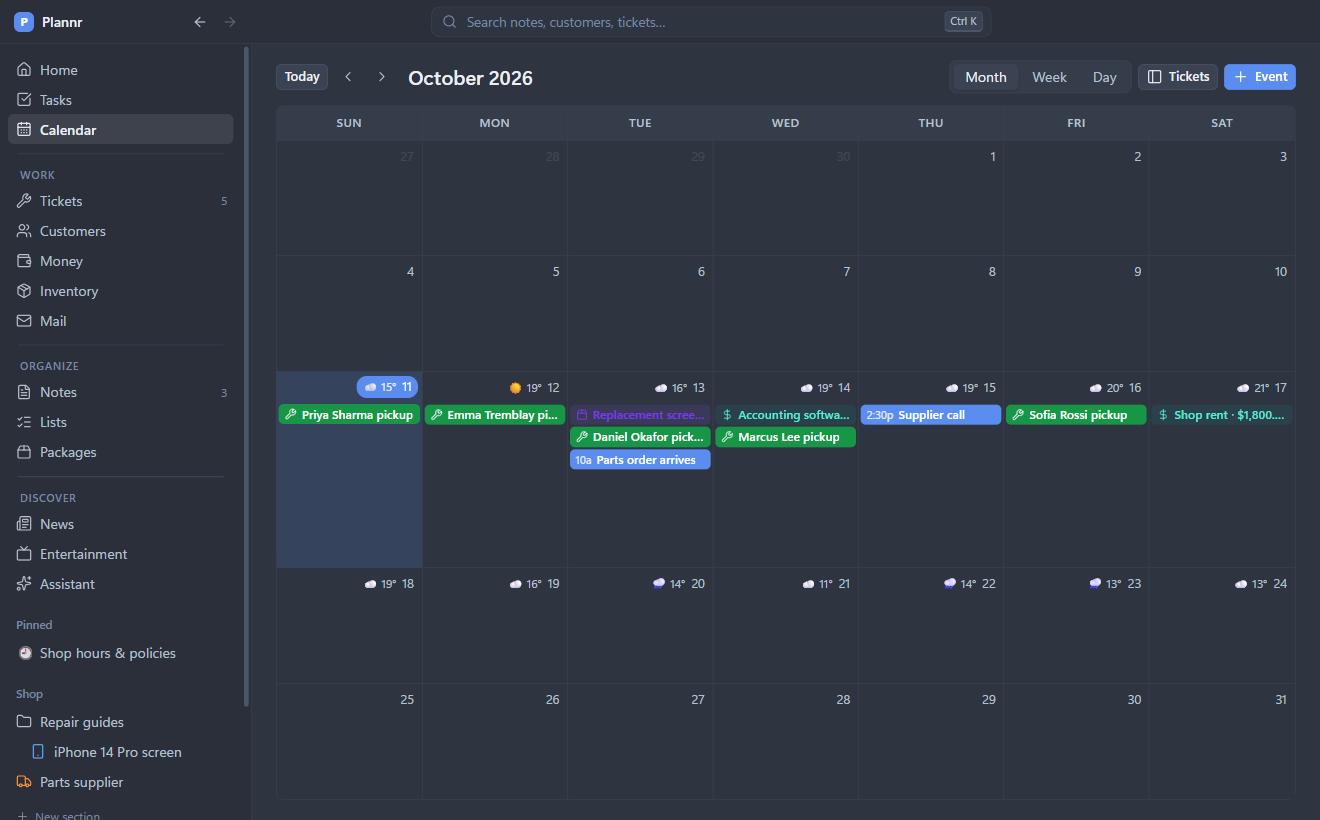Open Mail in the sidebar
This screenshot has height=820, width=1320.
pos(121,321)
